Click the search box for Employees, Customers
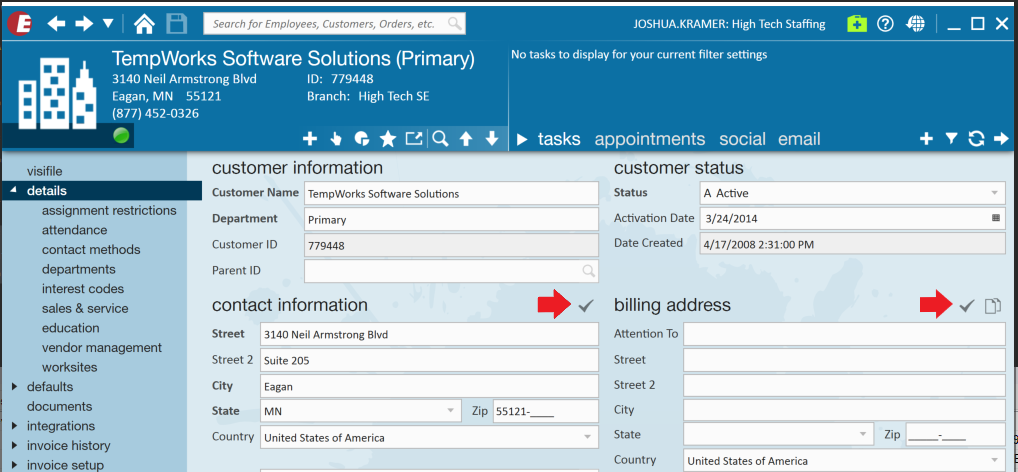Viewport: 1018px width, 472px height. tap(334, 24)
